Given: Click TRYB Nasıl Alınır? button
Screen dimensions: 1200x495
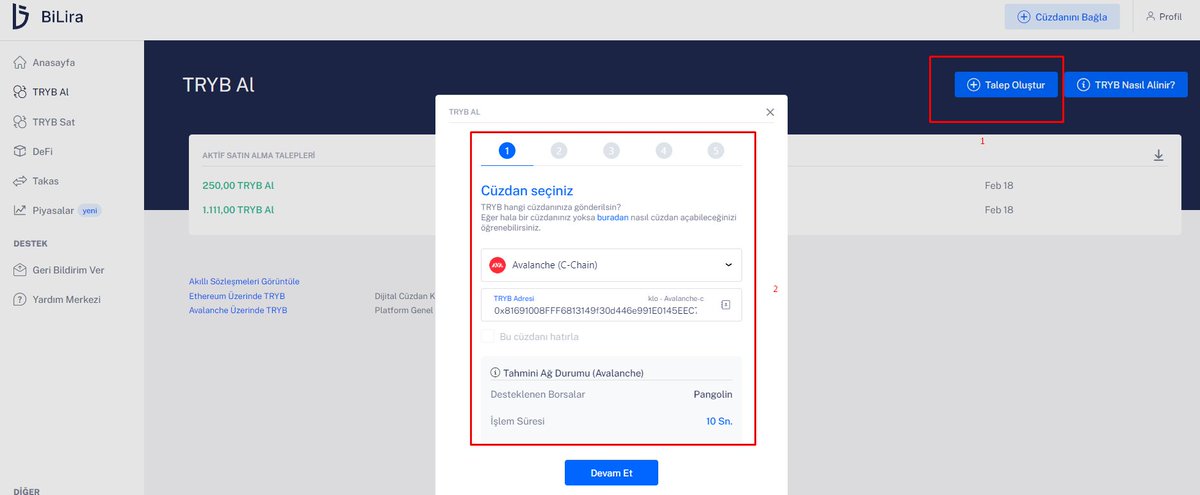Looking at the screenshot, I should tap(1125, 85).
